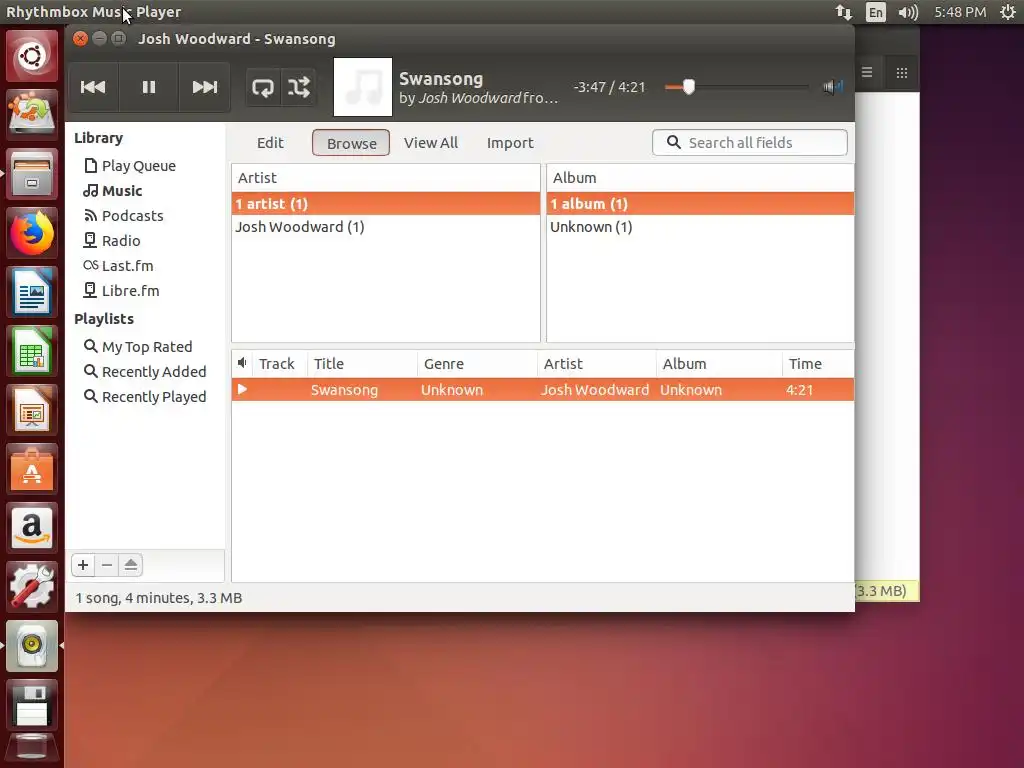Click the Swansong album art thumbnail
The height and width of the screenshot is (768, 1024).
363,87
